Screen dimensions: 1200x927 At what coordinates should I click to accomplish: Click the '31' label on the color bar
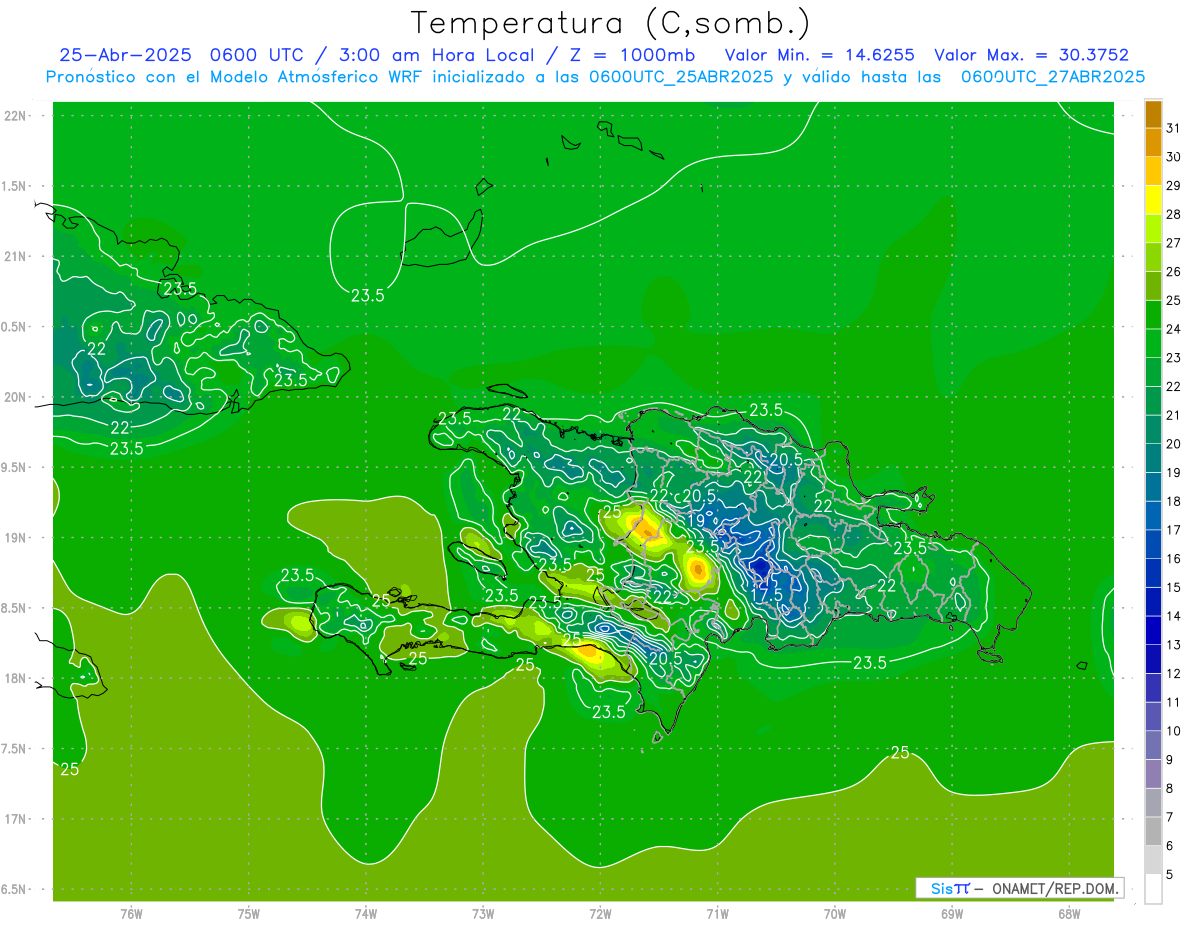pos(1173,128)
